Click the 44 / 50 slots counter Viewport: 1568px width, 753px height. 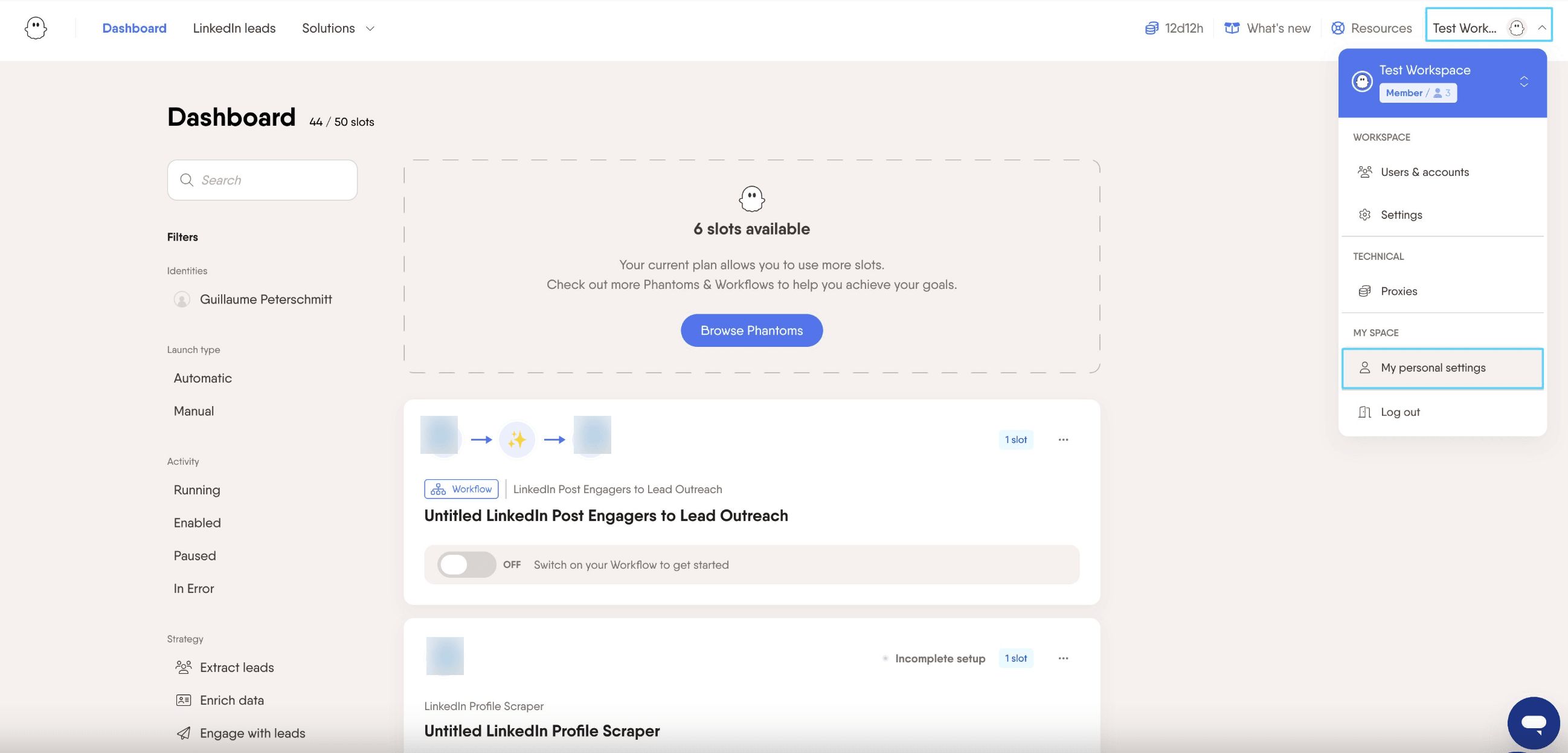pyautogui.click(x=341, y=122)
